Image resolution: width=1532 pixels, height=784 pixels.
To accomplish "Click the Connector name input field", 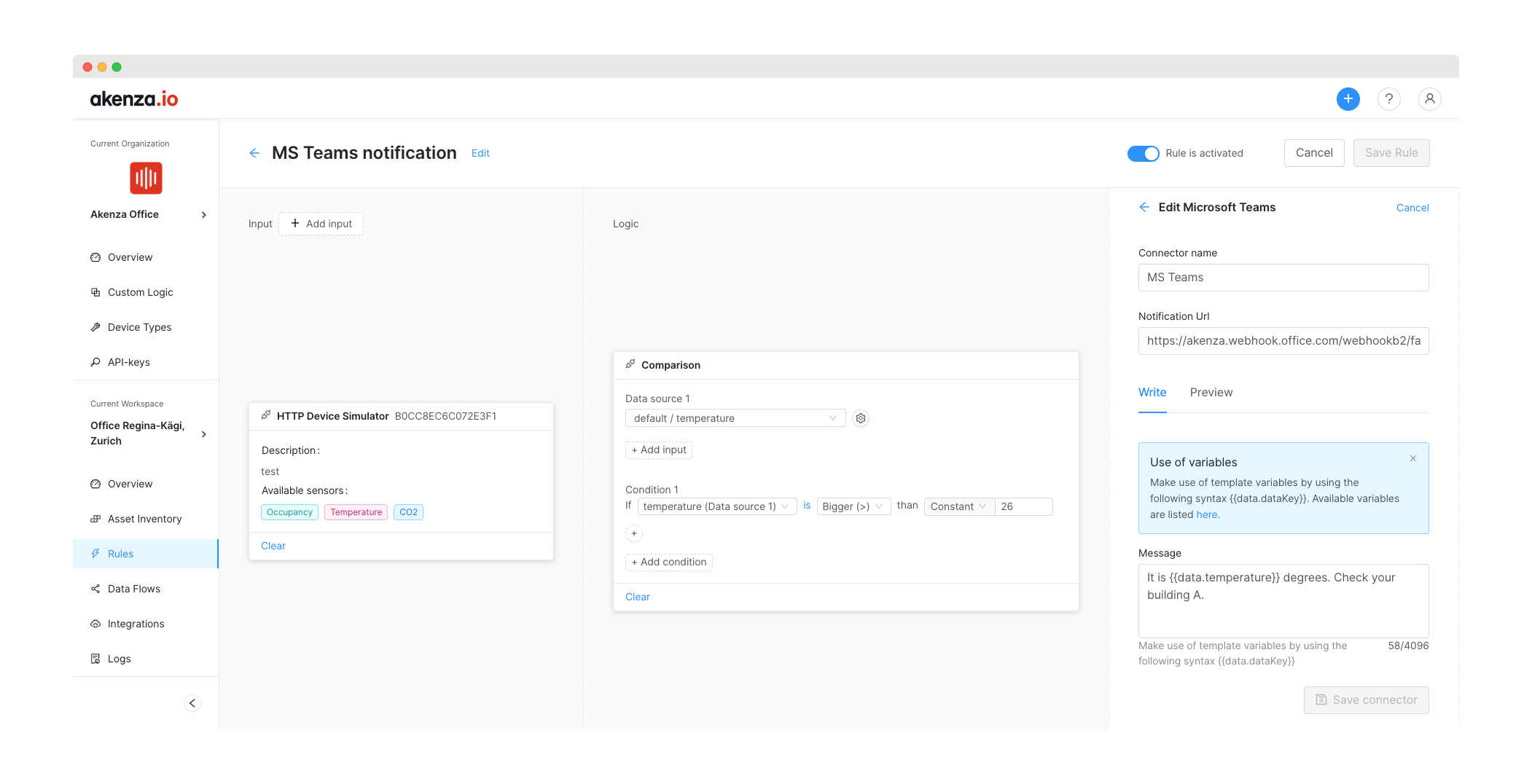I will point(1283,278).
